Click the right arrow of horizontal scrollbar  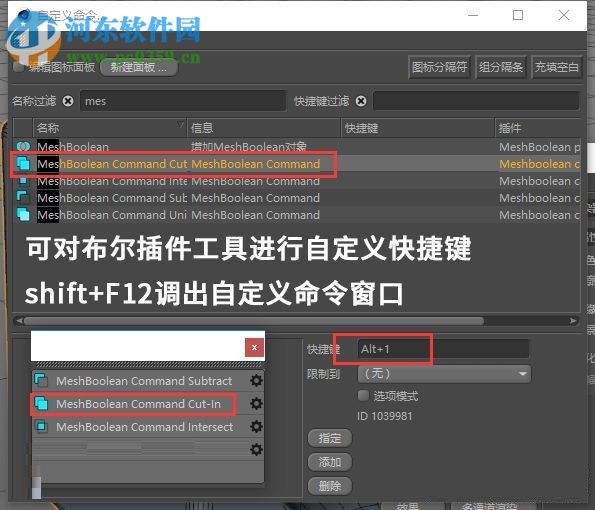click(x=573, y=321)
